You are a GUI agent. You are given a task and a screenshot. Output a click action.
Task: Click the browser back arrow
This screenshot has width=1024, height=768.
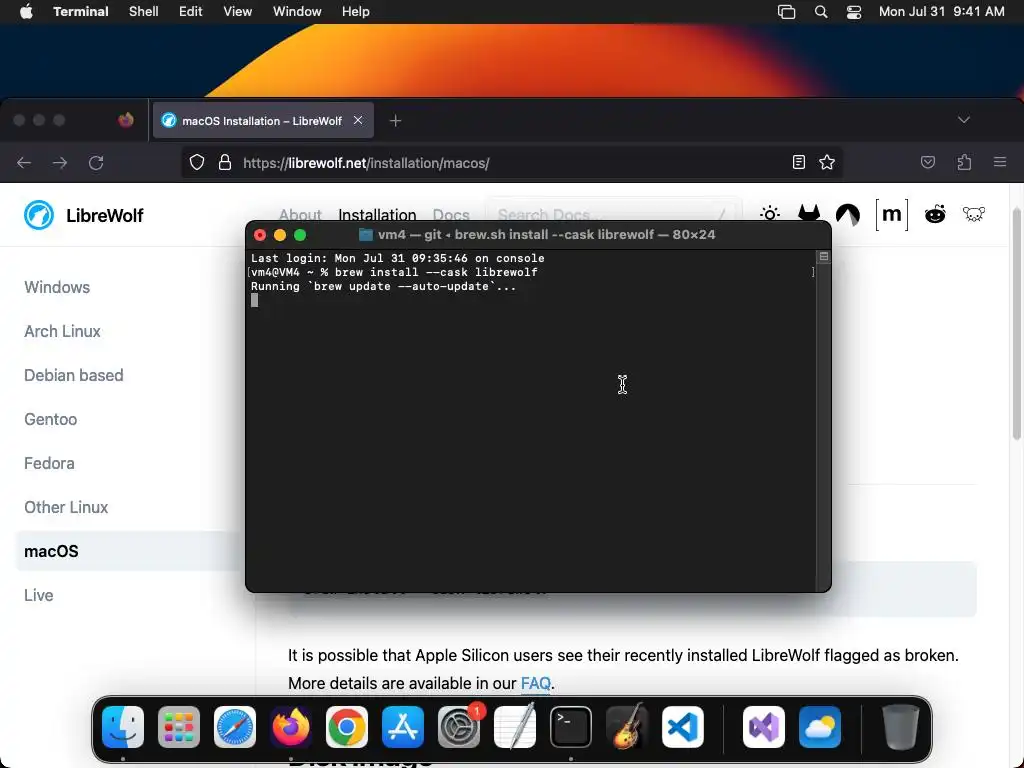24,163
